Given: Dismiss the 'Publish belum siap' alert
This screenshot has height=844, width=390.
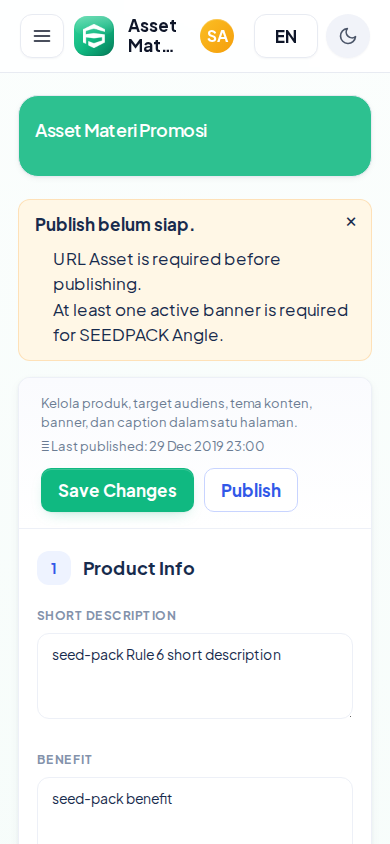Looking at the screenshot, I should coord(351,222).
